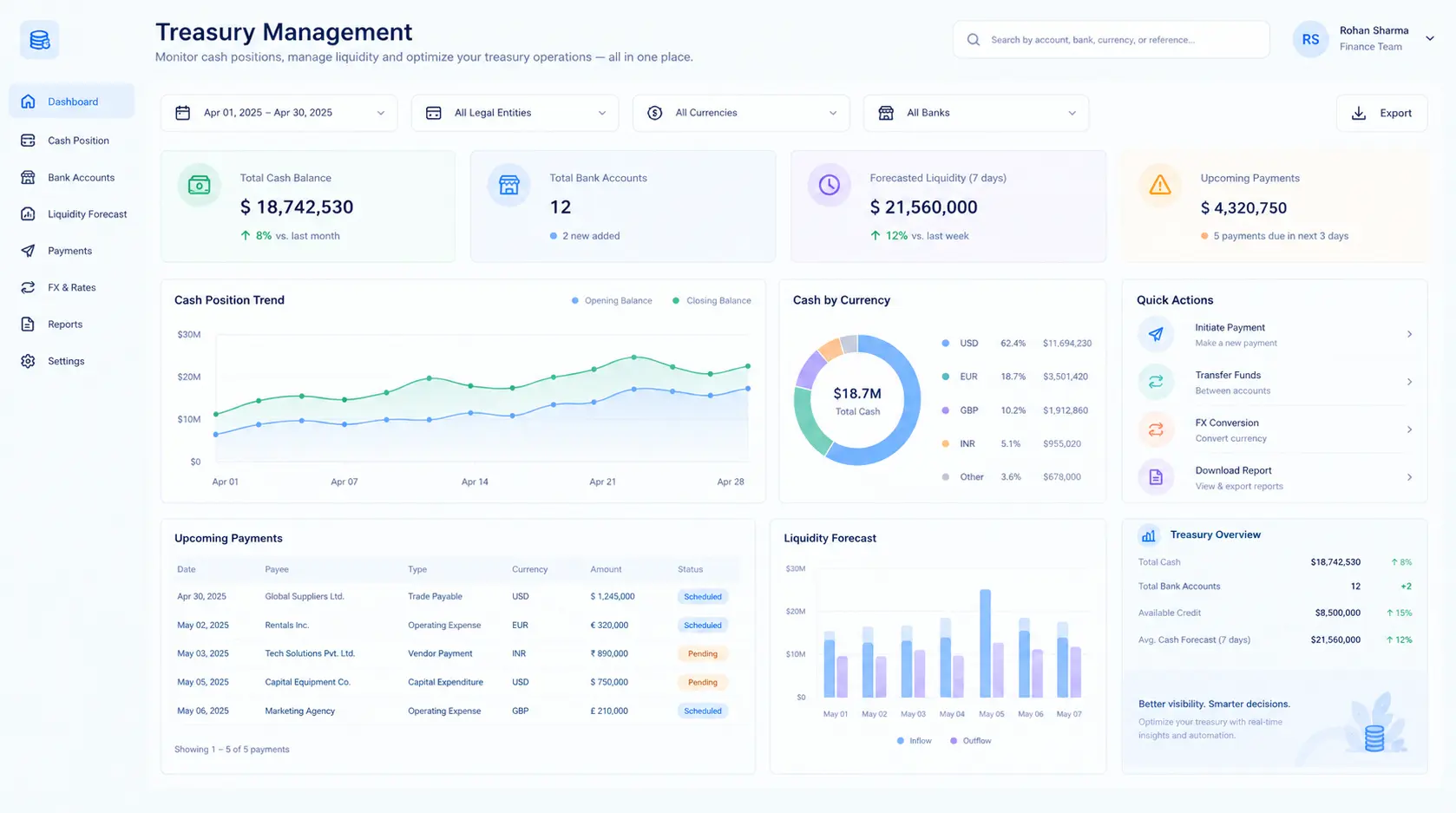Click the Cash Position sidebar icon
The width and height of the screenshot is (1456, 813).
coord(28,141)
